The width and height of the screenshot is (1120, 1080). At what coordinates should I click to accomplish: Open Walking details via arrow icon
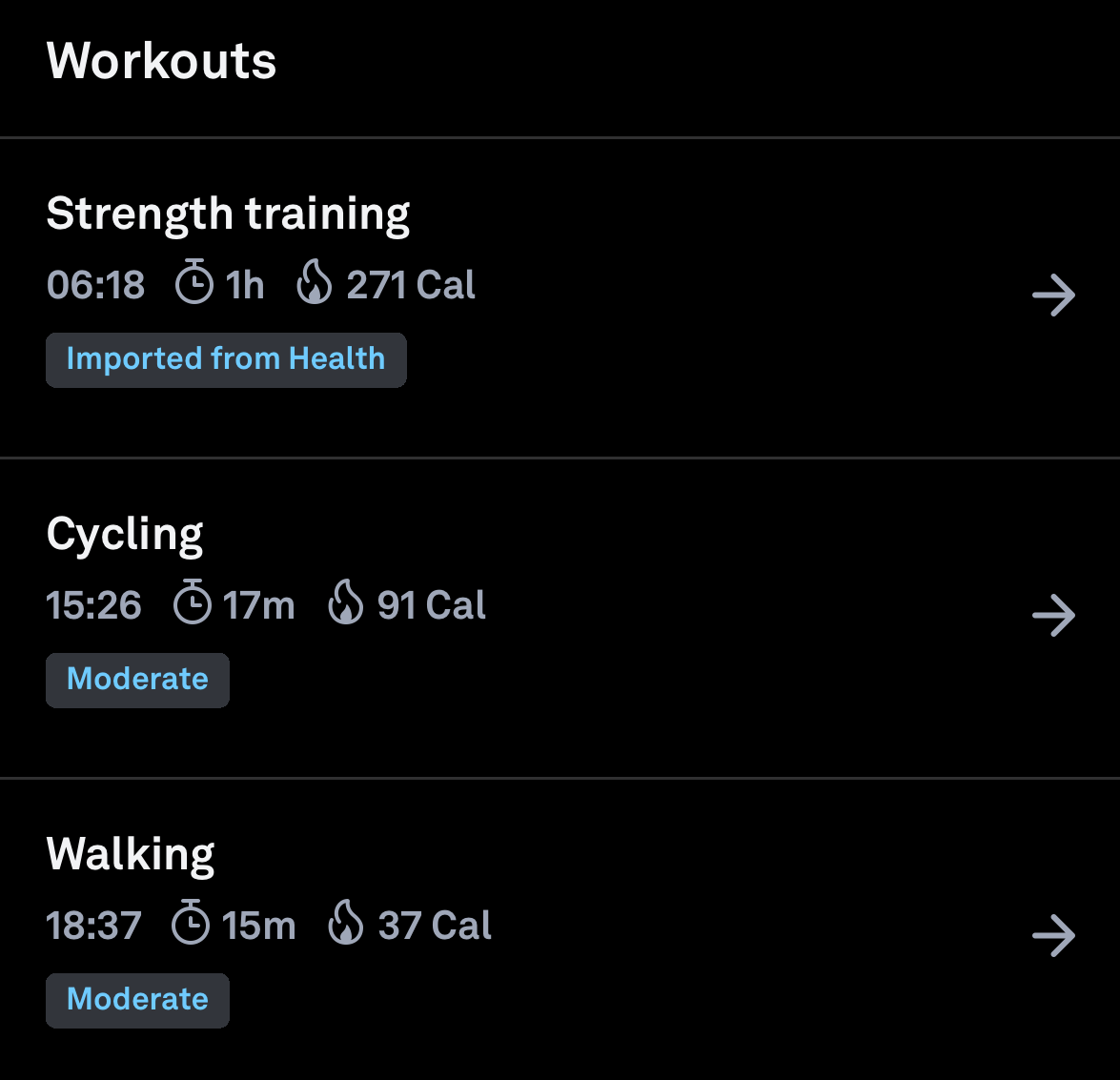click(1052, 936)
